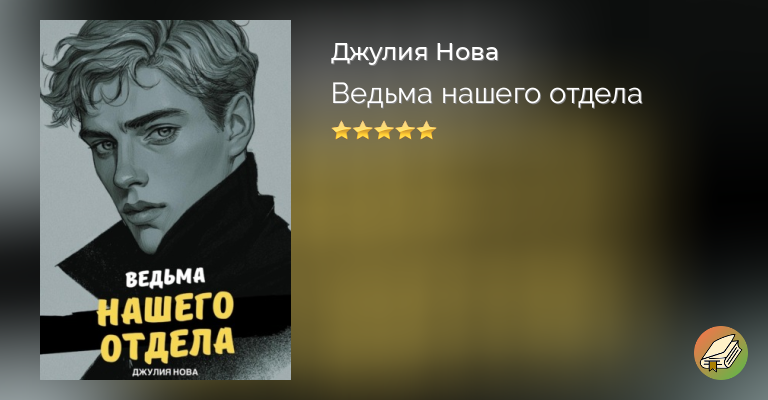Image resolution: width=768 pixels, height=400 pixels.
Task: Click the word Ведьма in the title
Action: click(x=382, y=94)
